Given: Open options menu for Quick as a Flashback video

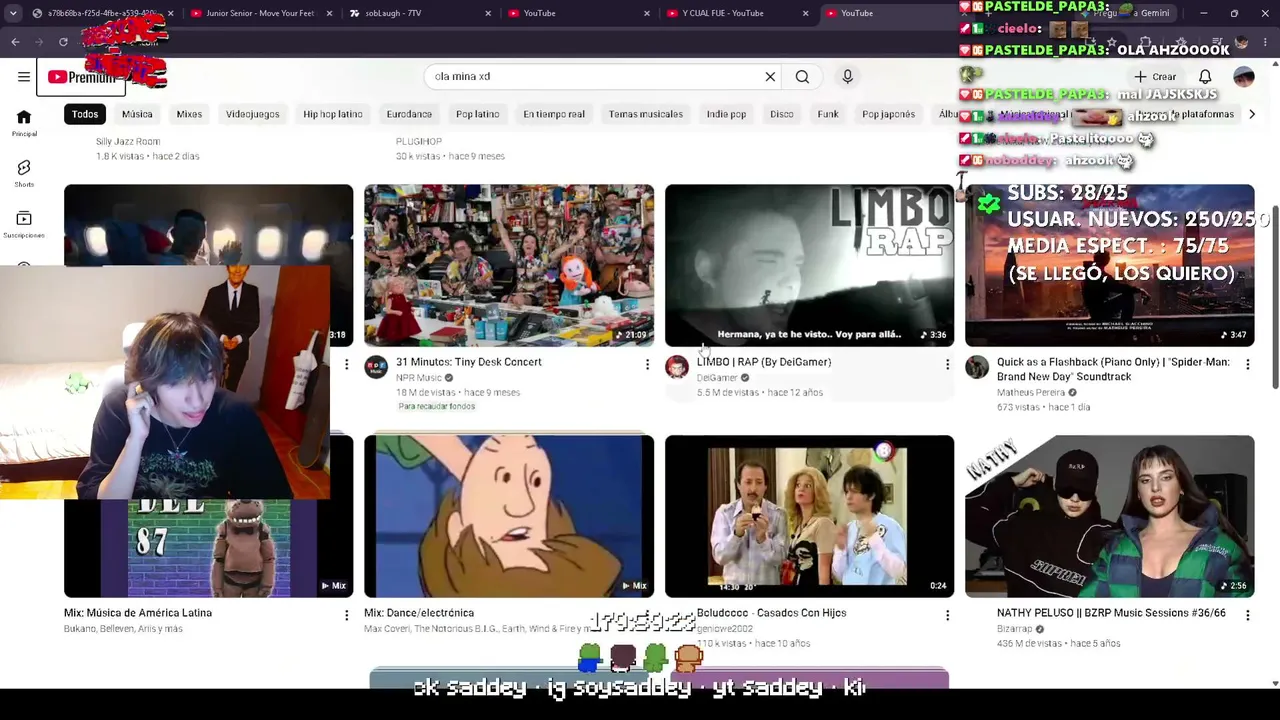Looking at the screenshot, I should point(1247,365).
